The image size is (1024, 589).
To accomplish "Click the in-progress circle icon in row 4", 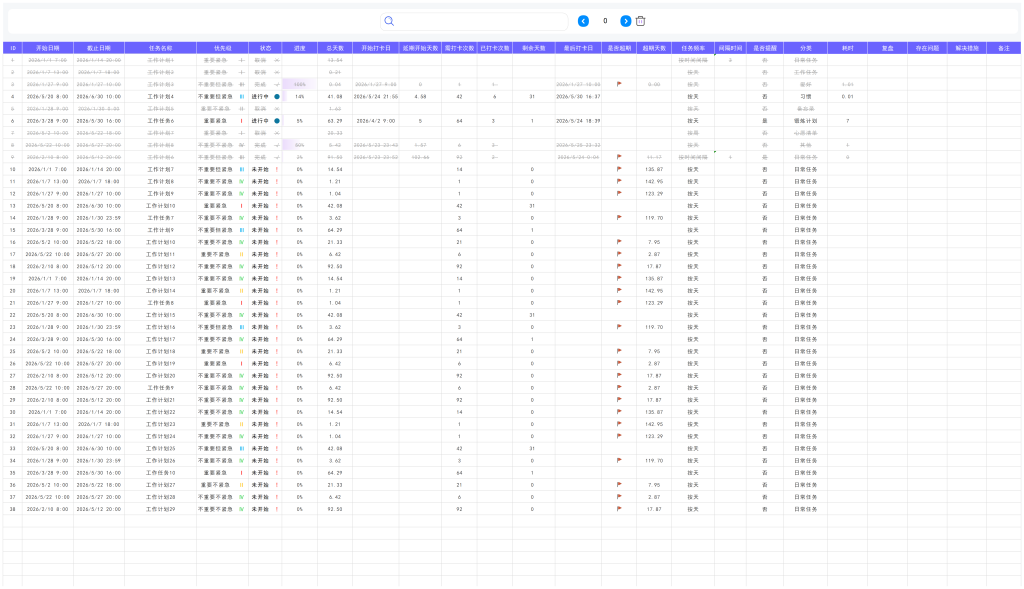I will point(277,97).
